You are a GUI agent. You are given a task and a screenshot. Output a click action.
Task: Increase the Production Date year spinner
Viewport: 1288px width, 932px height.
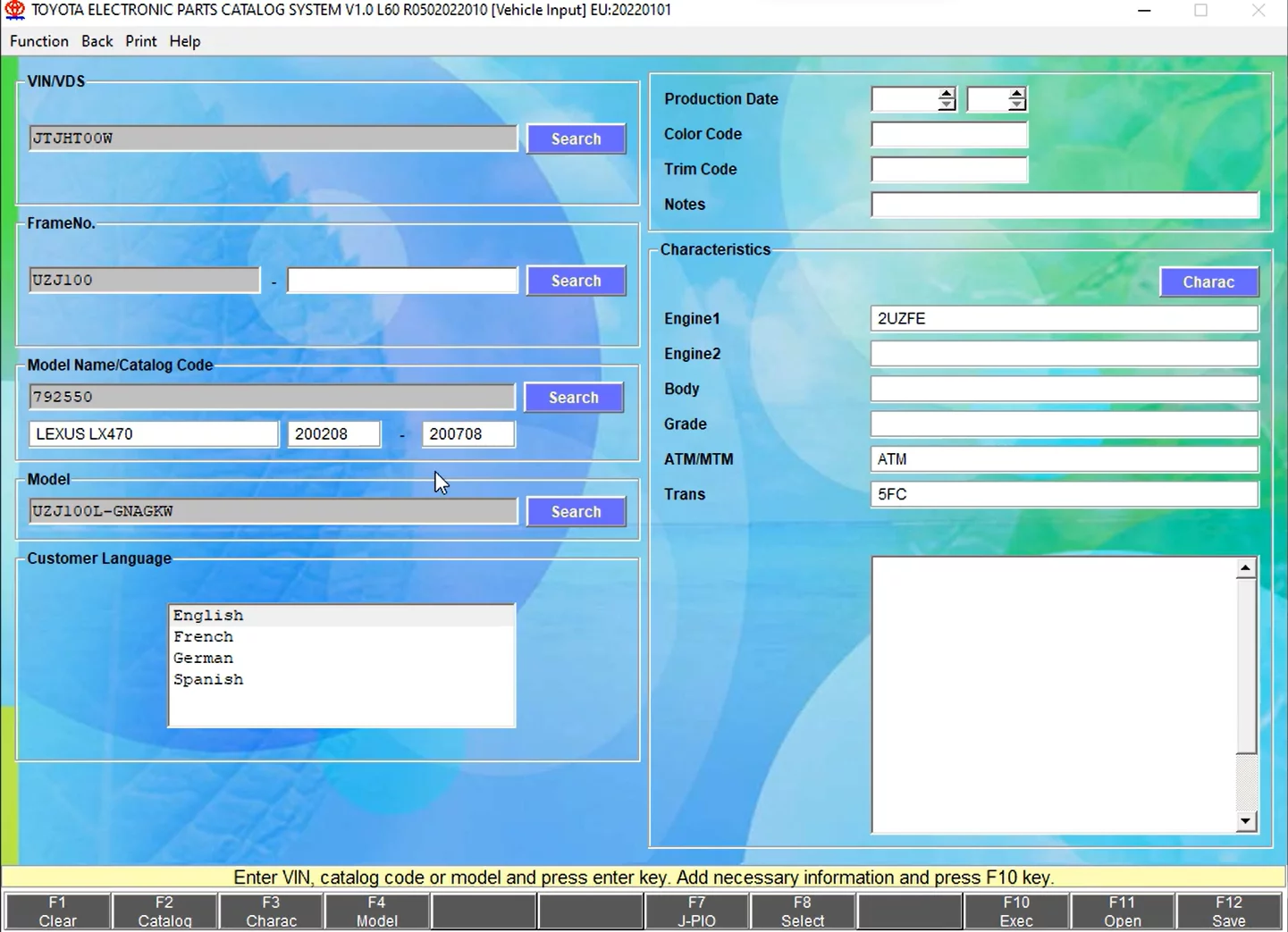[x=947, y=93]
